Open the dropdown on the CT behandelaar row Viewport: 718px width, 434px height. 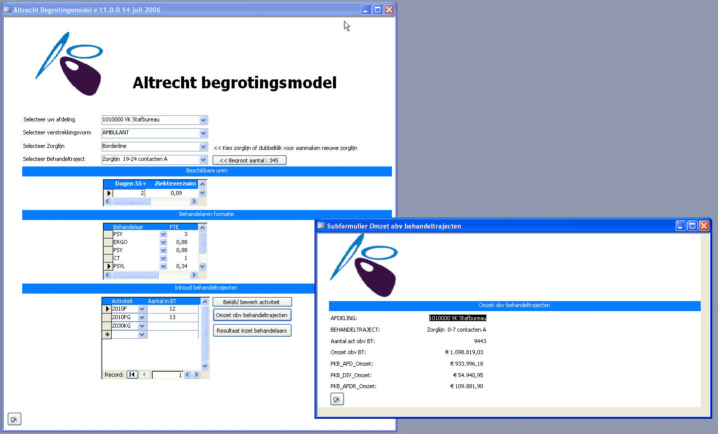[x=163, y=258]
